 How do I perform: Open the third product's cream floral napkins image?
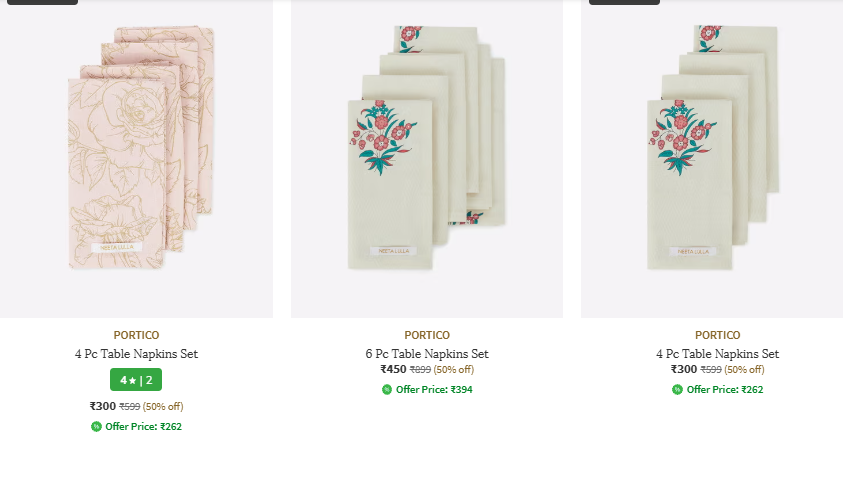(717, 159)
